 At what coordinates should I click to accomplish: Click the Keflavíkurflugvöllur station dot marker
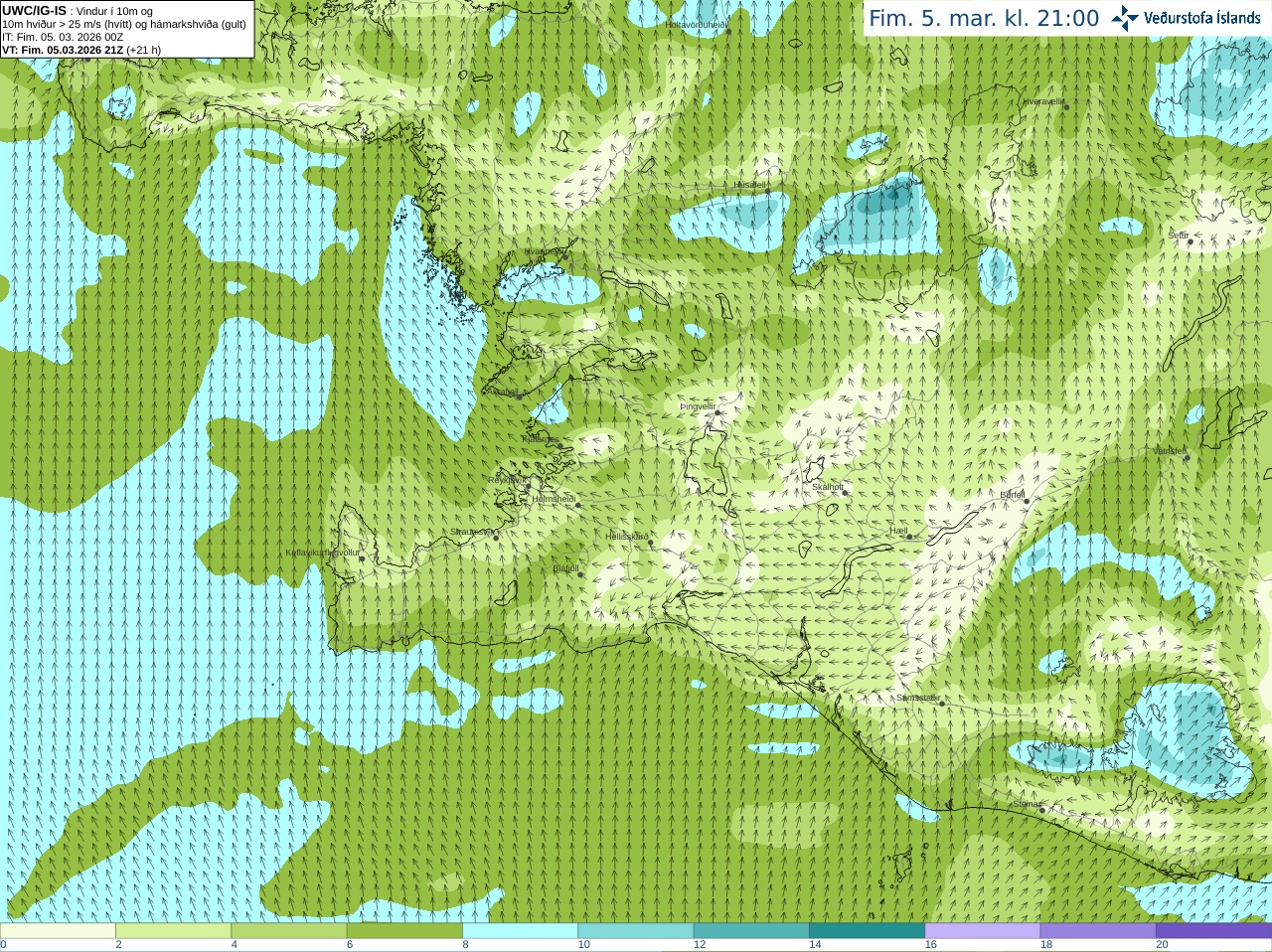point(362,558)
